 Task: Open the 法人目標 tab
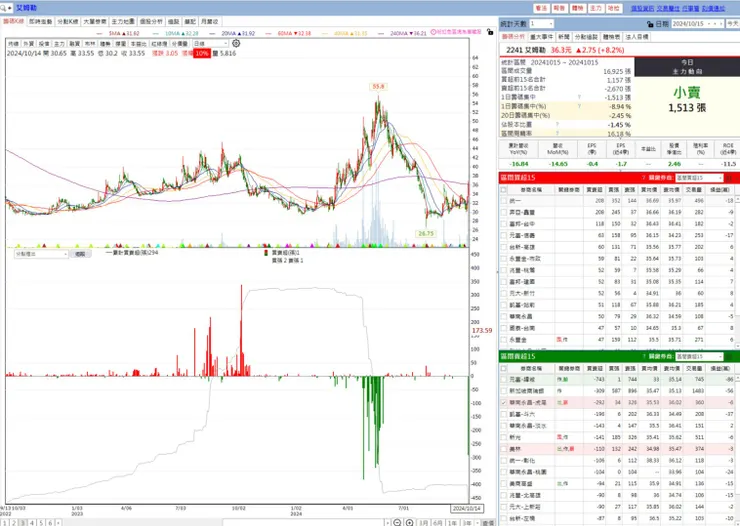[637, 37]
